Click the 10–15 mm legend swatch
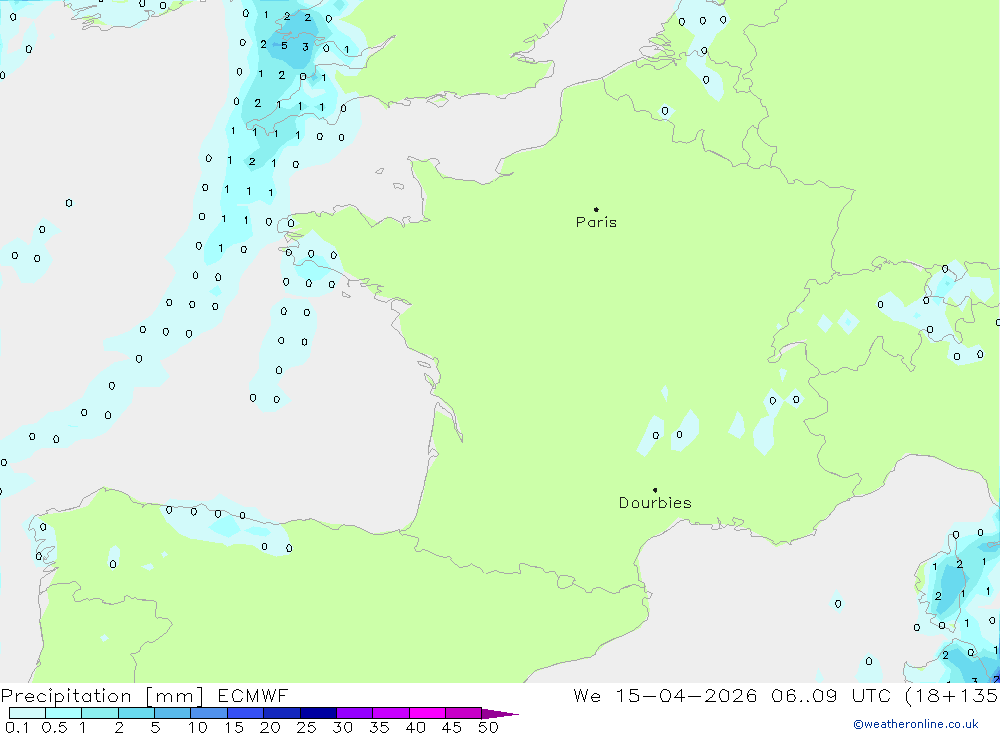 click(209, 713)
